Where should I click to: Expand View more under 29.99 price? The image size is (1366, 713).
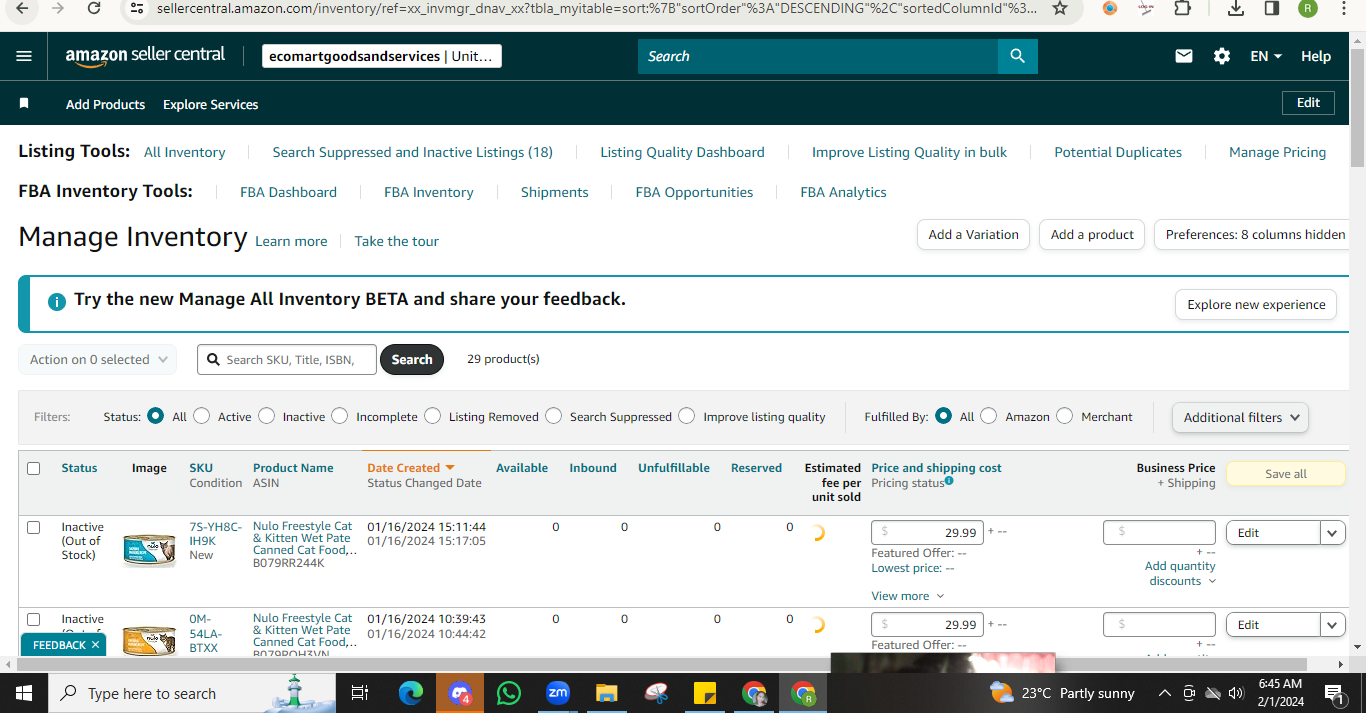(x=907, y=596)
